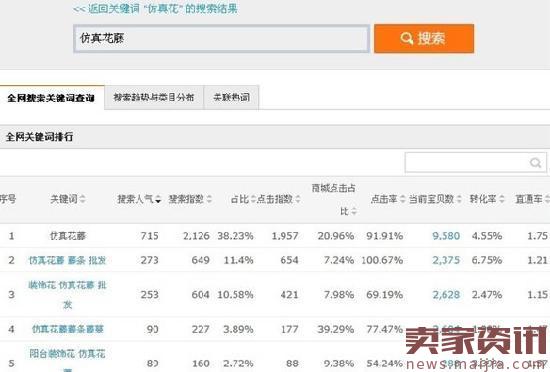The height and width of the screenshot is (372, 550).
Task: Sort by 直通车 column arrows
Action: pos(546,199)
